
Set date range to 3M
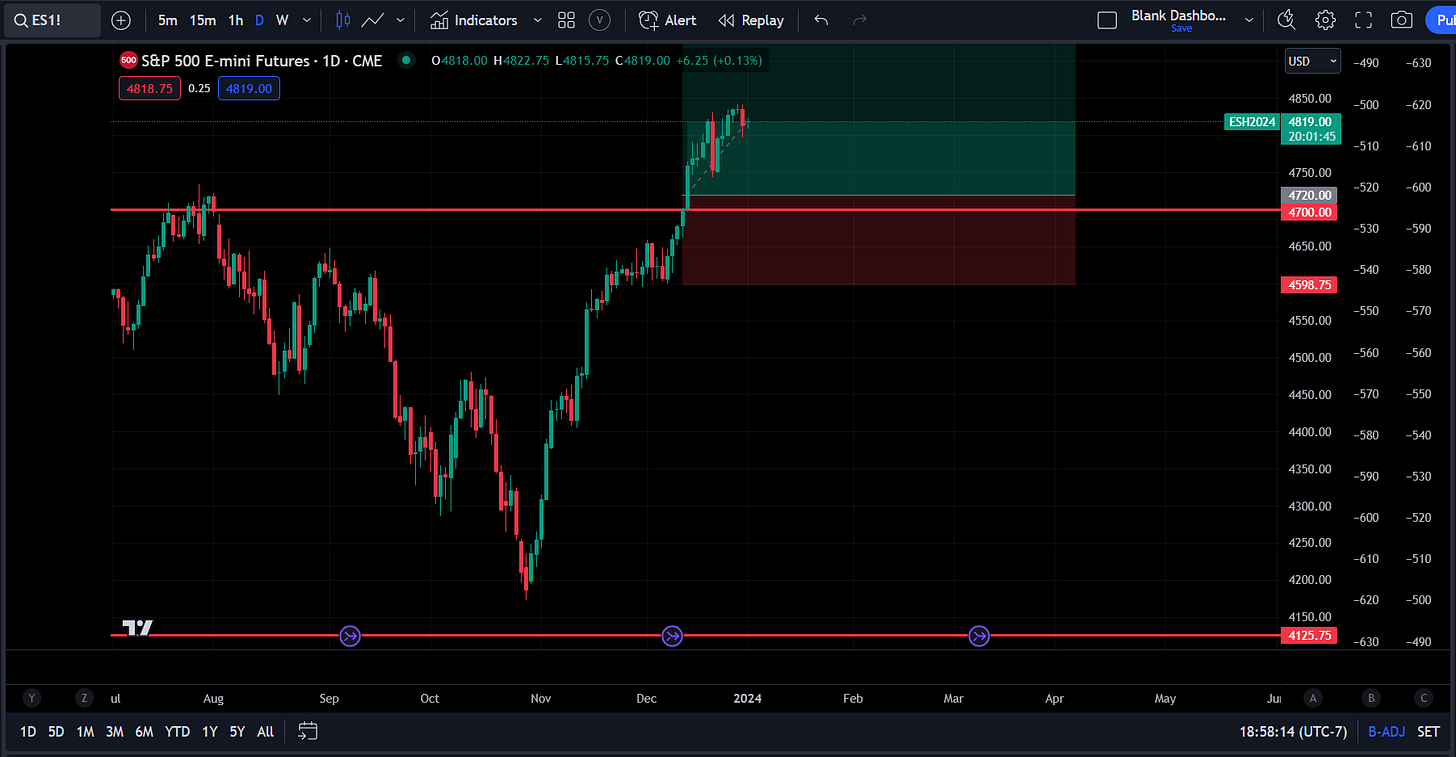point(115,732)
